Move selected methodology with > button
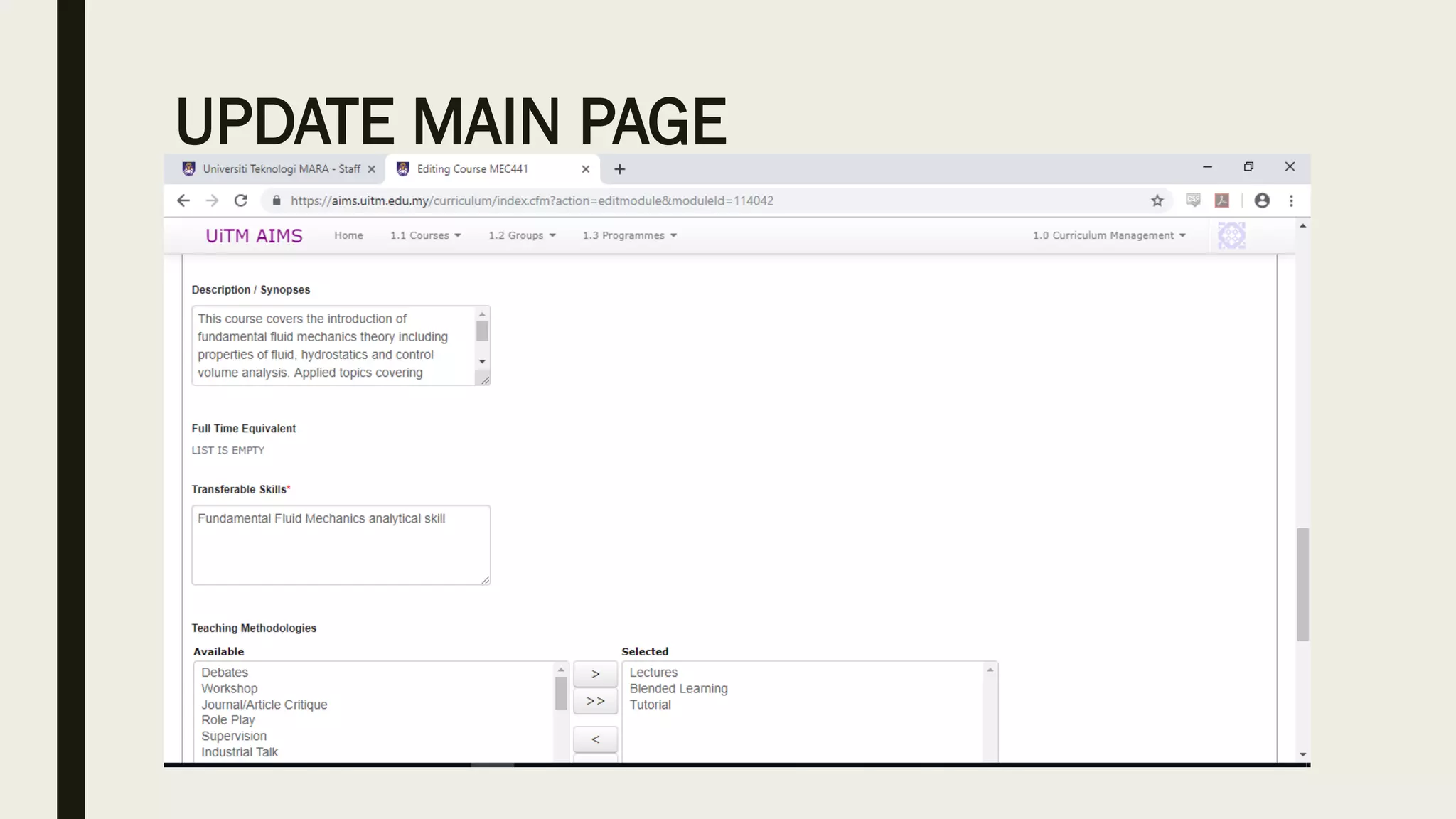Screen dimensions: 1456x819 pos(595,674)
